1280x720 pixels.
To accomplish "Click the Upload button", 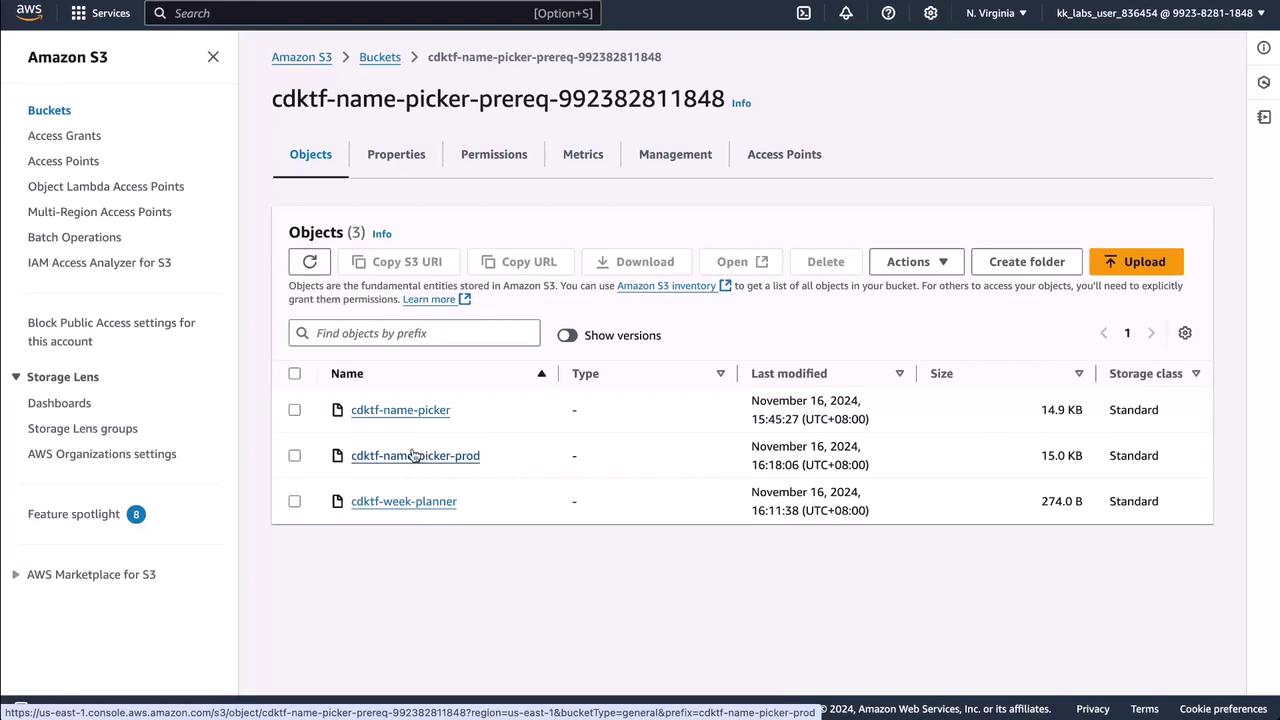I will pyautogui.click(x=1136, y=262).
